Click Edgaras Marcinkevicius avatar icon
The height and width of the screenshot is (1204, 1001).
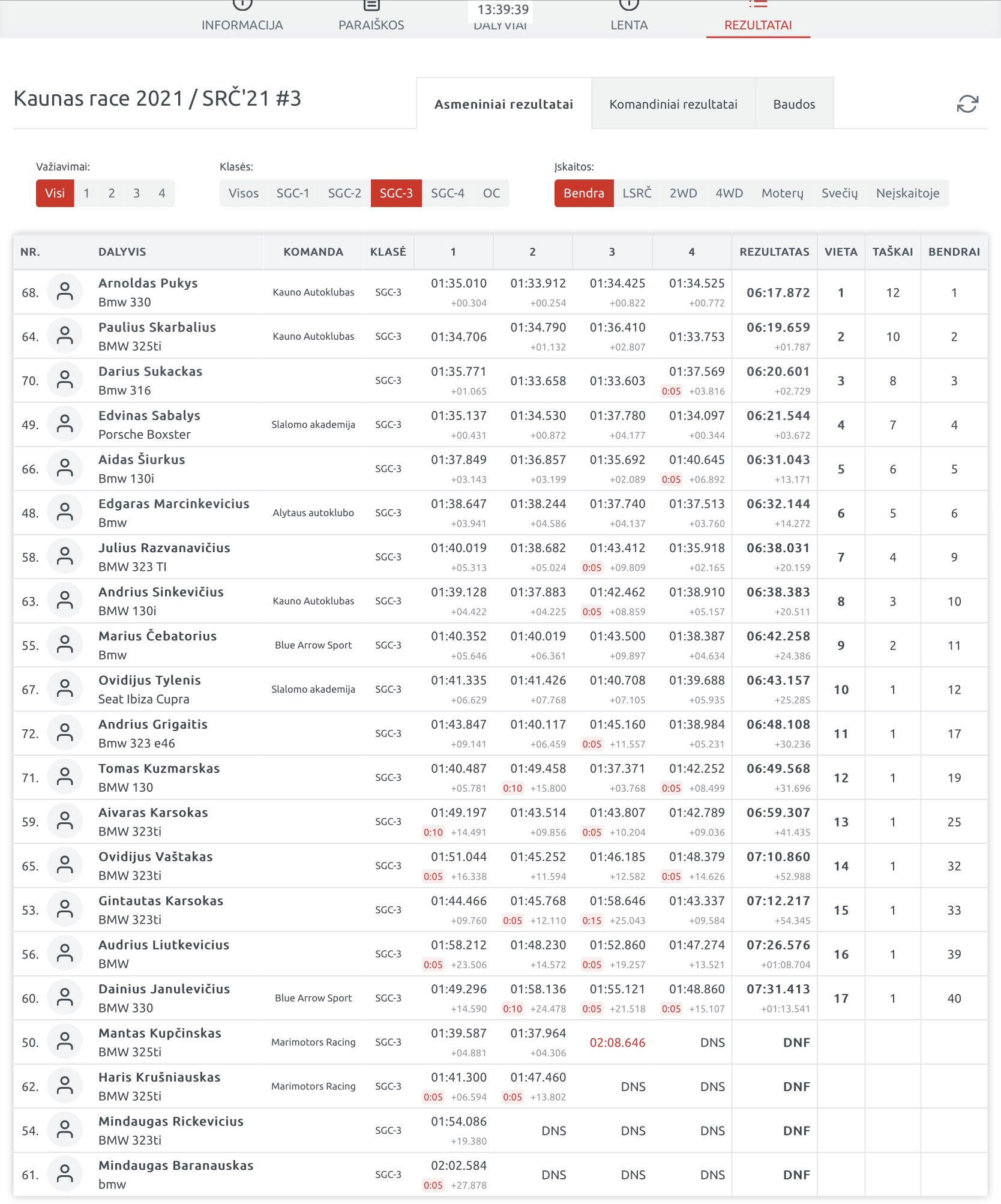click(65, 513)
